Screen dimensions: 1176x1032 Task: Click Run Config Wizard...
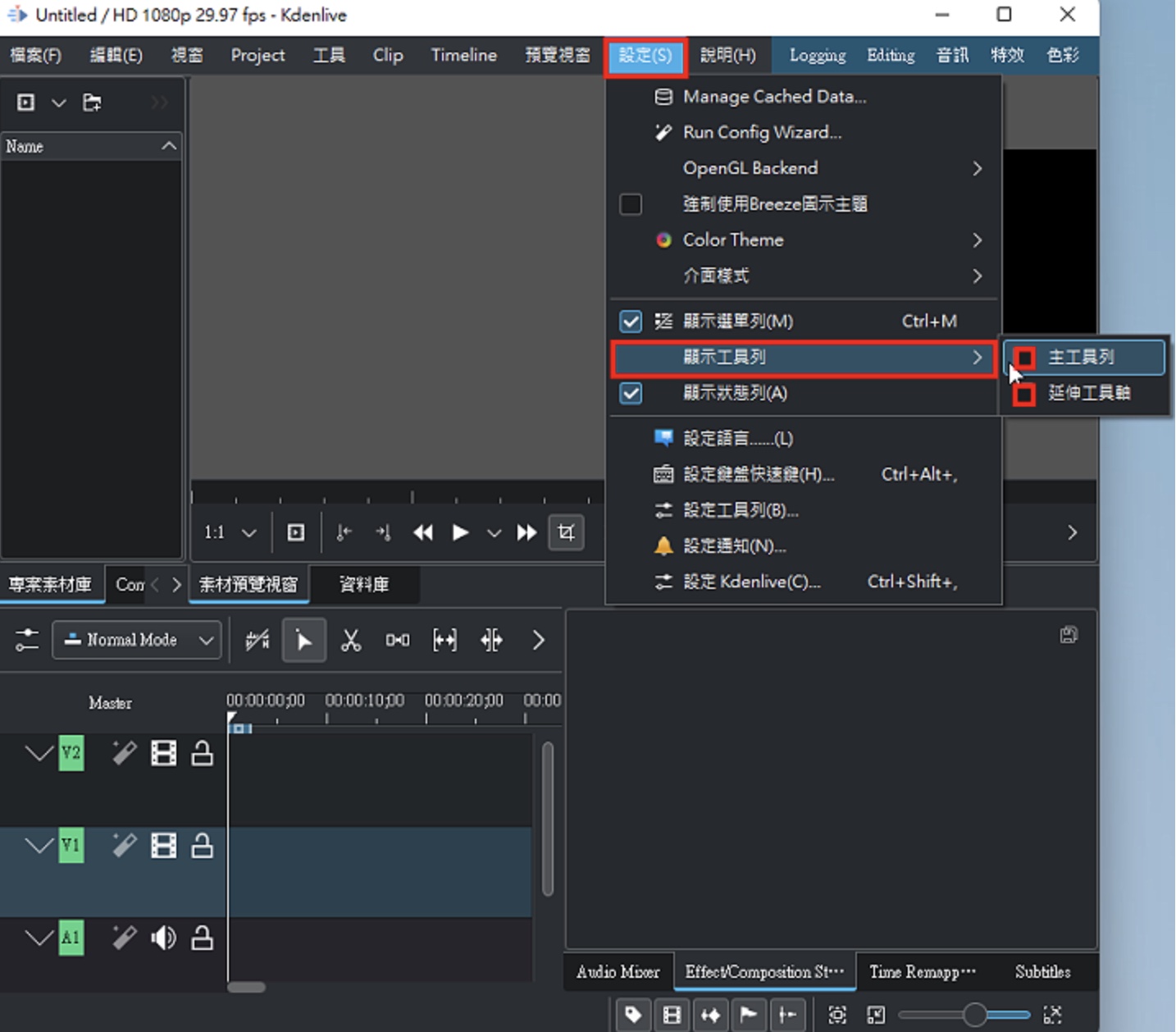tap(804, 133)
